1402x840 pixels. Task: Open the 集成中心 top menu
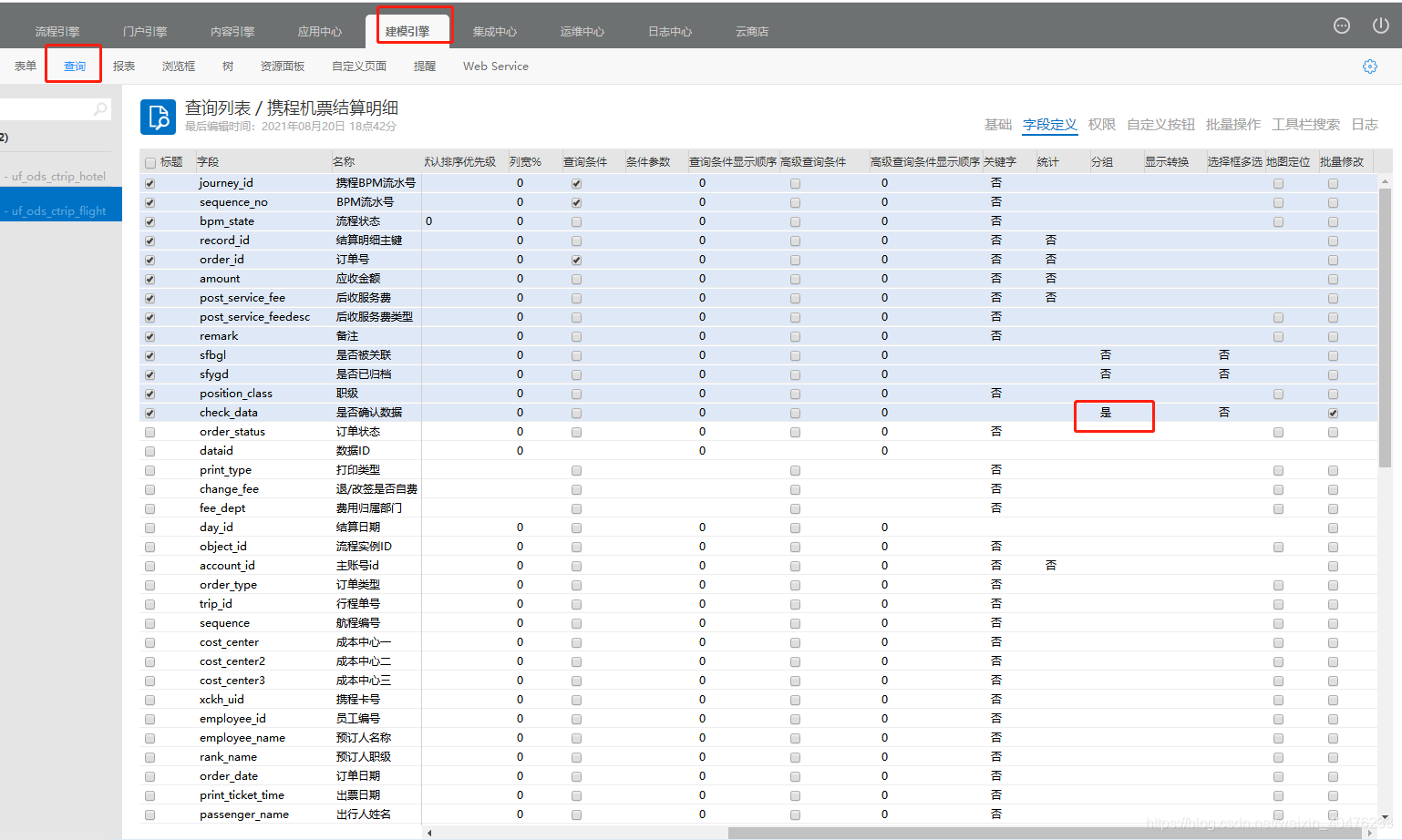click(495, 31)
